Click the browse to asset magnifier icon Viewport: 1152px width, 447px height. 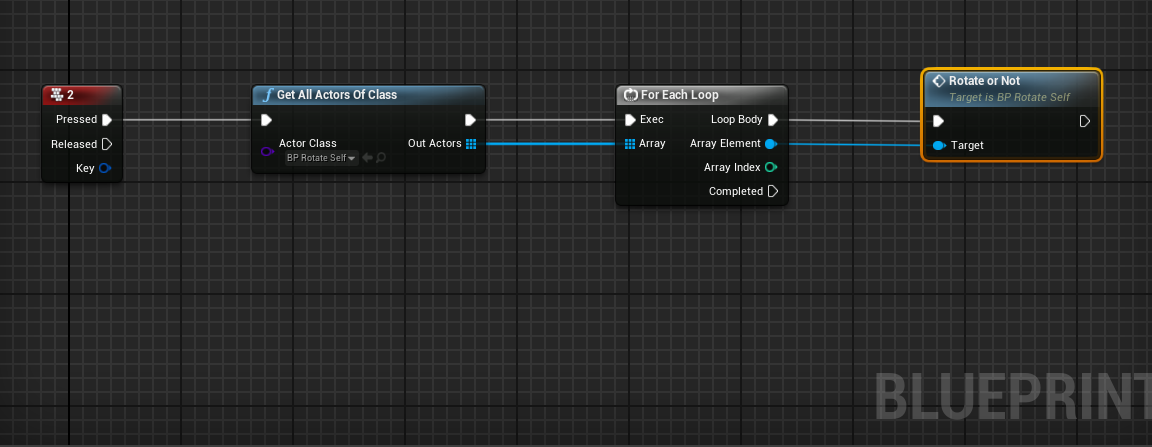[381, 158]
